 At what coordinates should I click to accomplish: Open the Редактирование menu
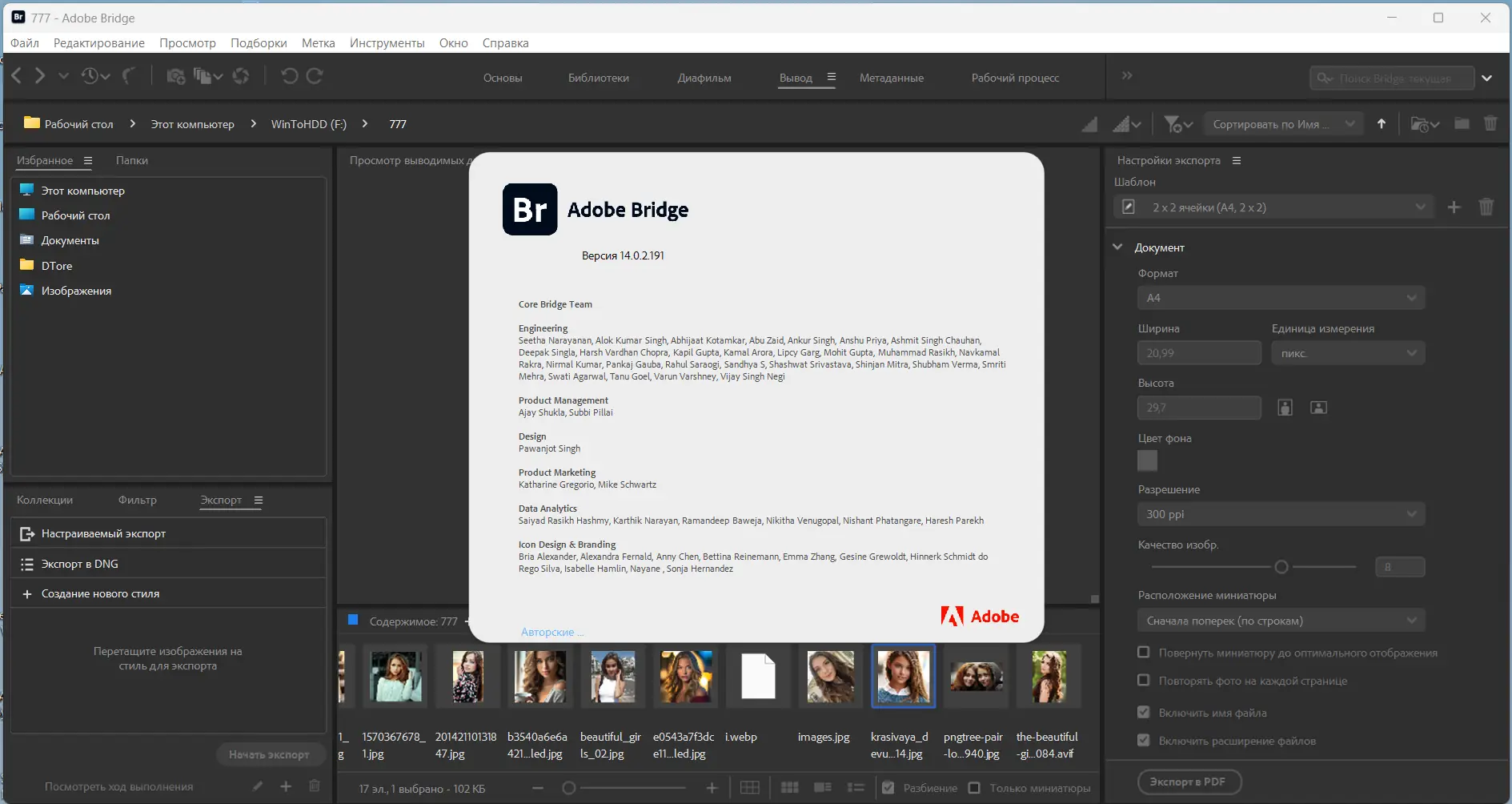coord(99,43)
